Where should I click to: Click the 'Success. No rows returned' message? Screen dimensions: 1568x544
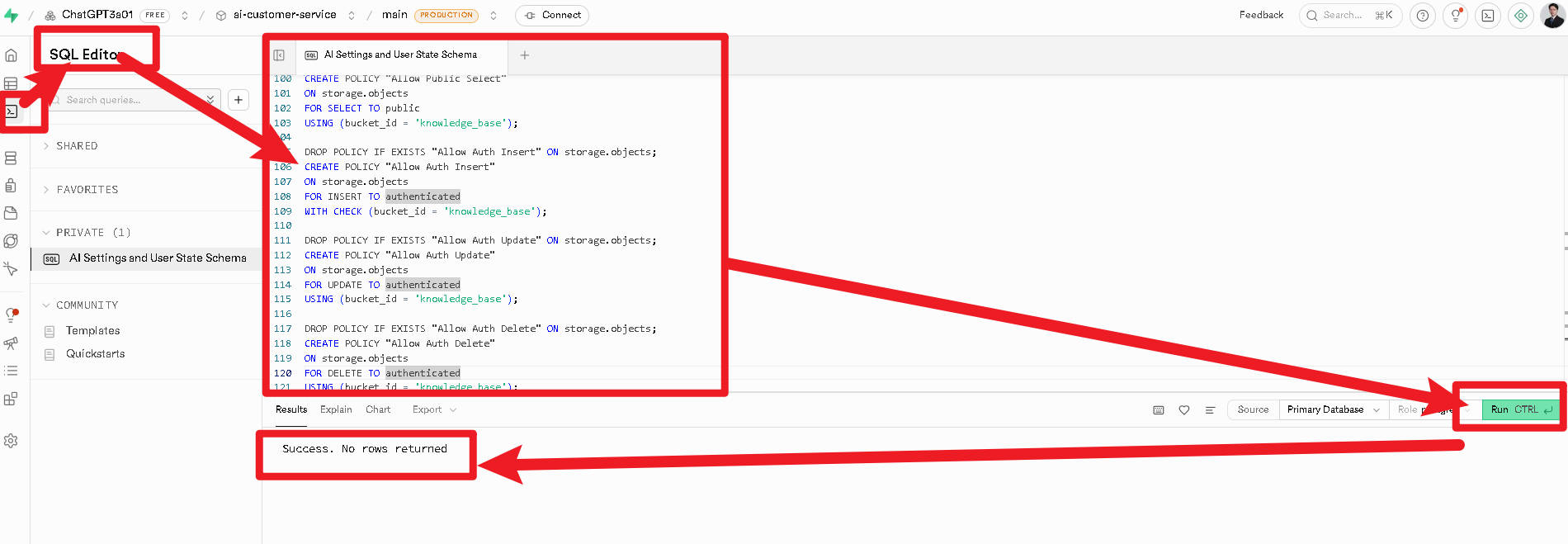pyautogui.click(x=365, y=449)
